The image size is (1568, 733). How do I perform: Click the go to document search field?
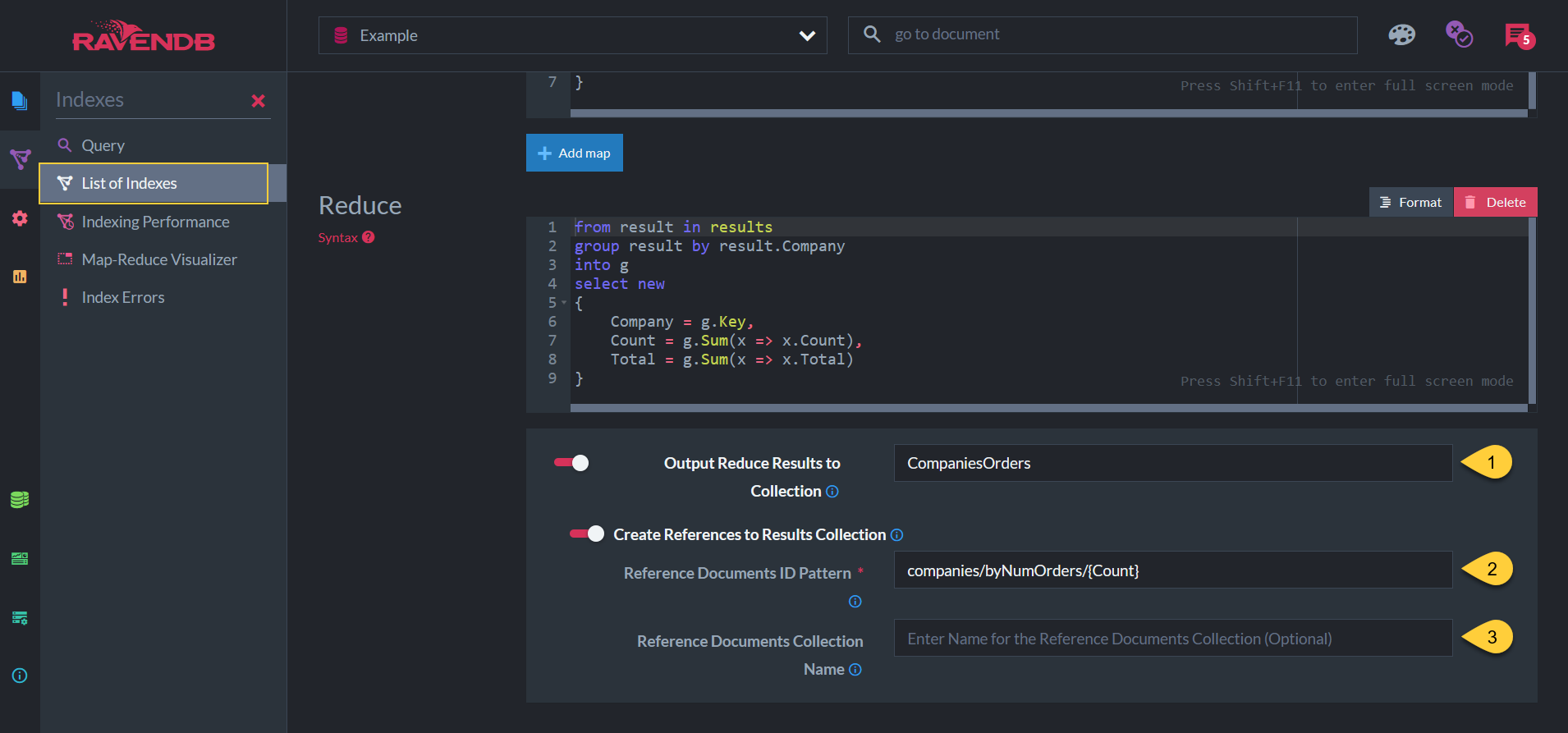(x=1103, y=34)
